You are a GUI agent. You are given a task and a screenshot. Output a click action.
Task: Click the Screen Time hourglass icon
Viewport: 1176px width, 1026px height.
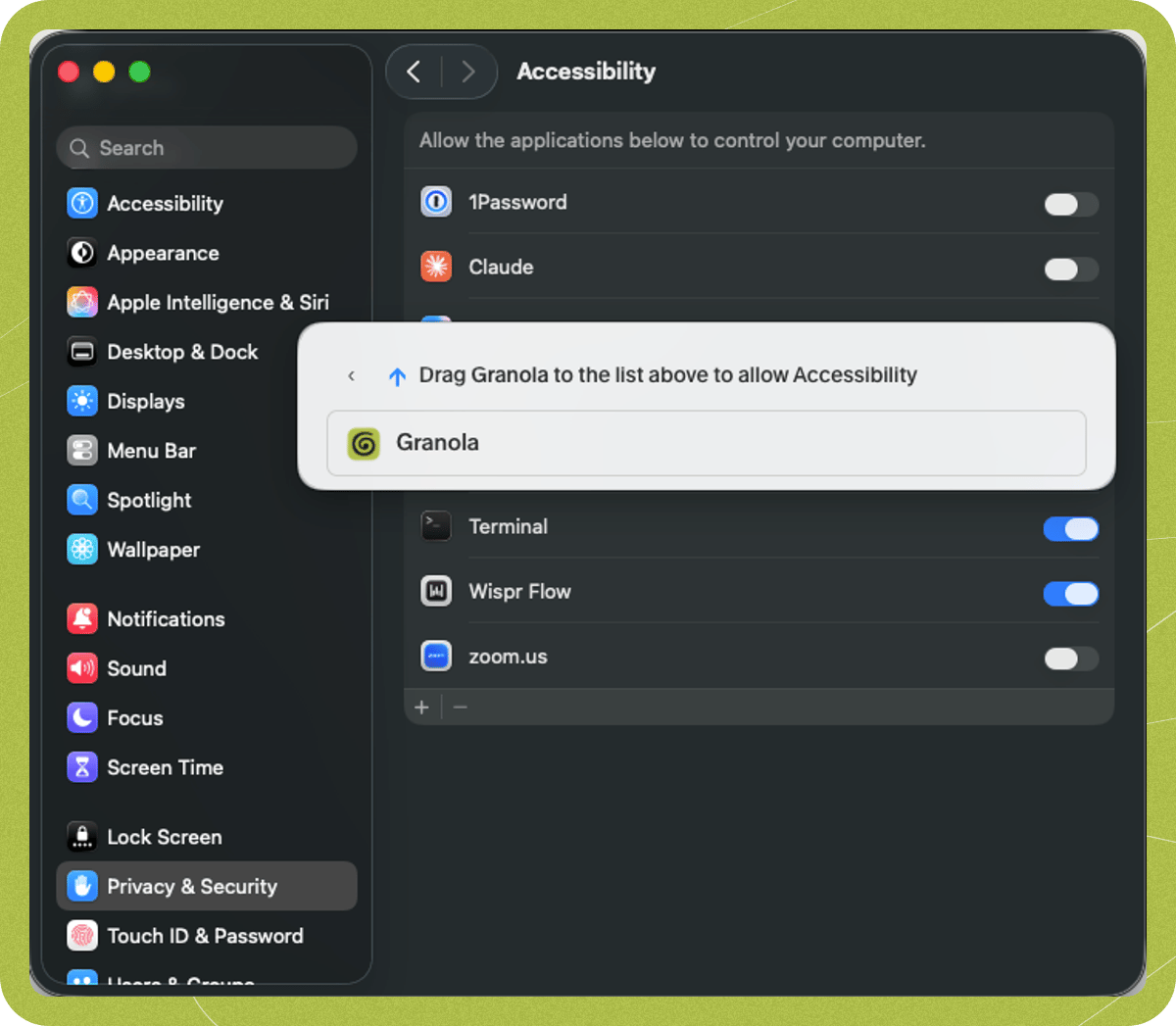pyautogui.click(x=82, y=767)
